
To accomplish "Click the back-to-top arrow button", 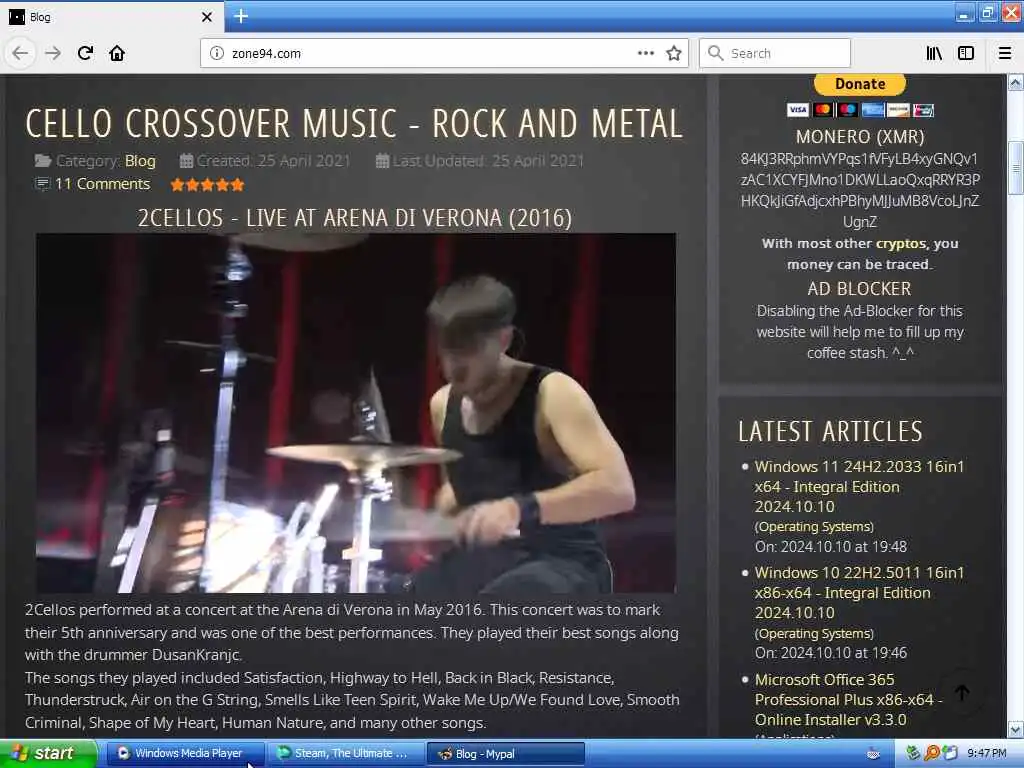I will [962, 693].
